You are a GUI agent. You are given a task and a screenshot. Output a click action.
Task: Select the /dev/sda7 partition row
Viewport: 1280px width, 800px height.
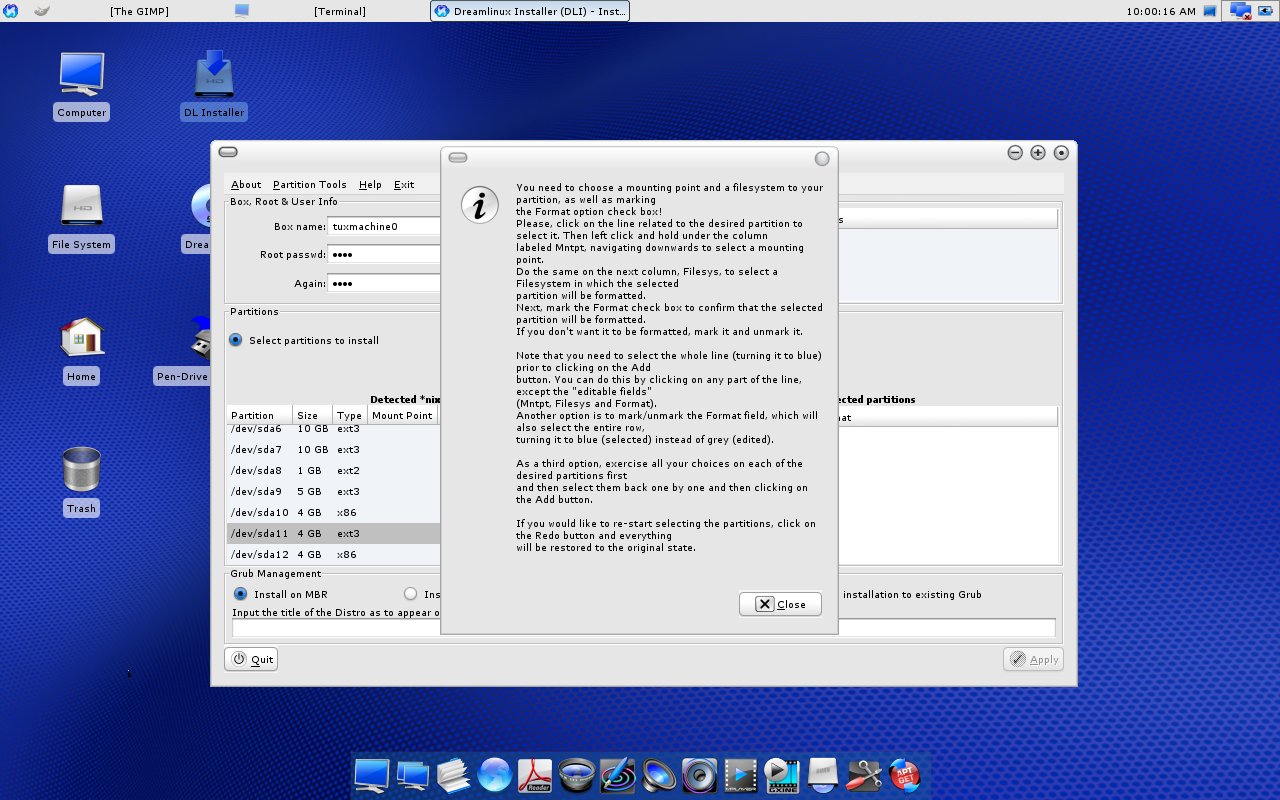[x=333, y=450]
